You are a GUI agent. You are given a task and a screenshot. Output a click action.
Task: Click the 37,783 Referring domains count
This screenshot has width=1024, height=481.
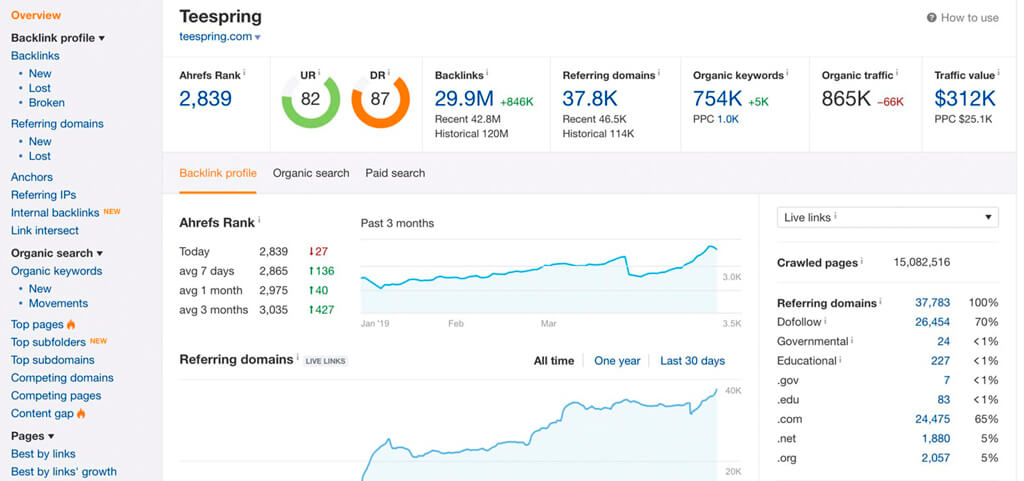933,303
